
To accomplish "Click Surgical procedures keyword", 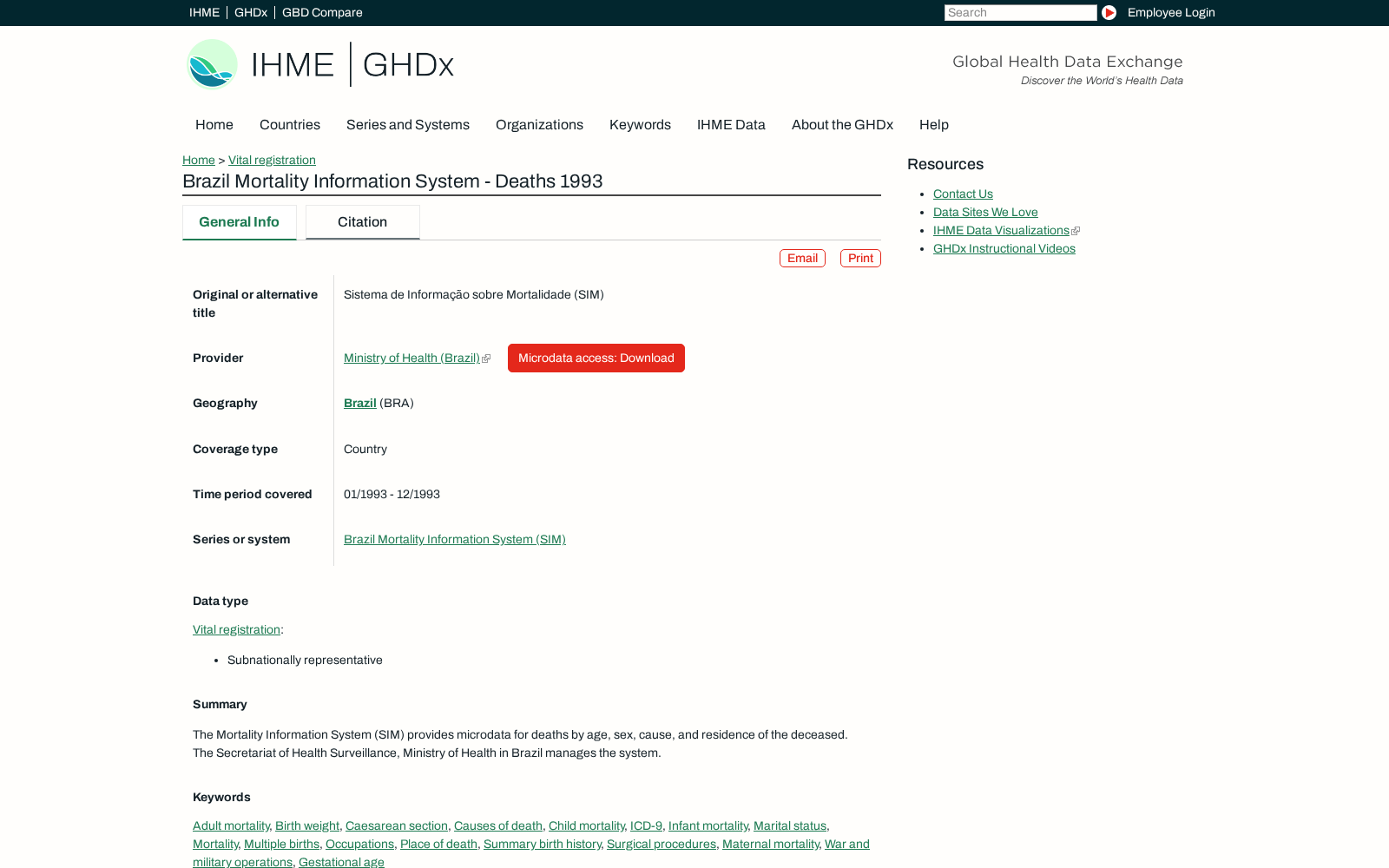I will (662, 845).
